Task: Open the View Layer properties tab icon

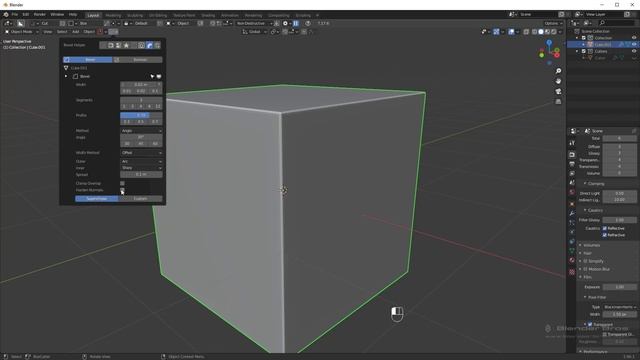Action: click(x=572, y=173)
